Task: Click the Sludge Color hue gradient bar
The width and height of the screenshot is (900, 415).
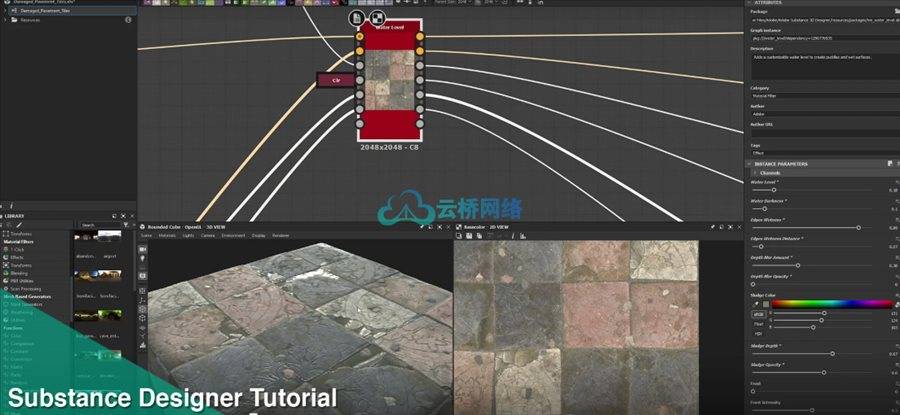Action: coord(832,304)
